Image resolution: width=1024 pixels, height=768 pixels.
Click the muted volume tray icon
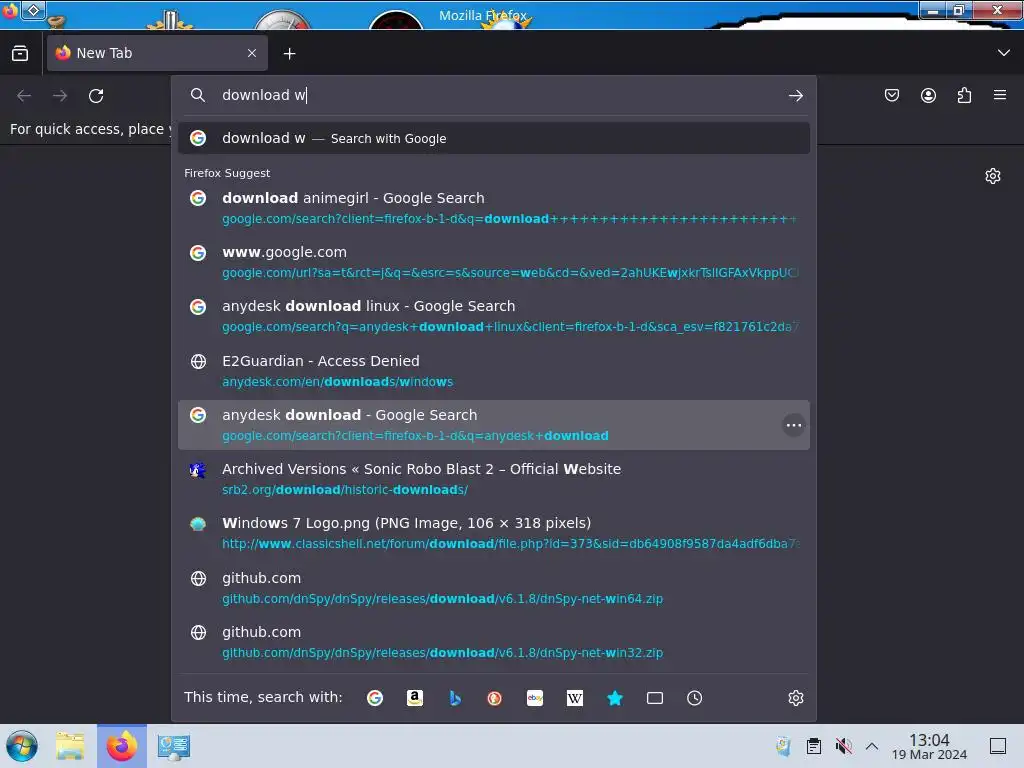click(x=844, y=746)
